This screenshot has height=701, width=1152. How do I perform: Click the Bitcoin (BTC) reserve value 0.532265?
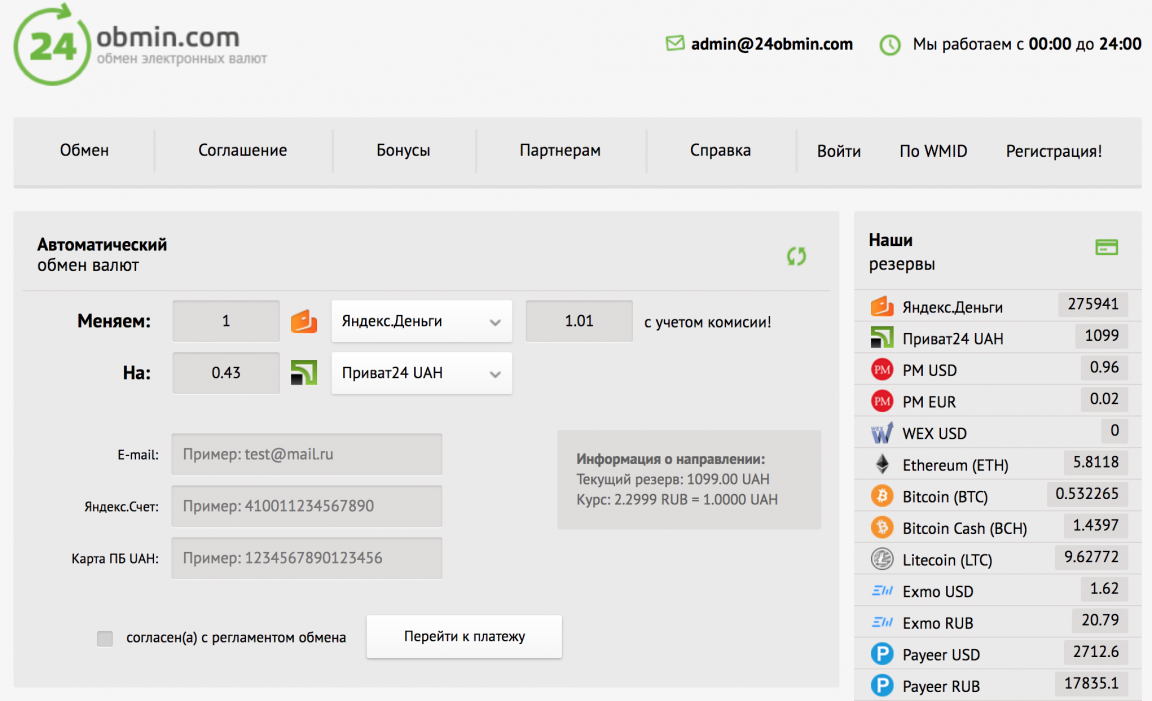pyautogui.click(x=1087, y=493)
